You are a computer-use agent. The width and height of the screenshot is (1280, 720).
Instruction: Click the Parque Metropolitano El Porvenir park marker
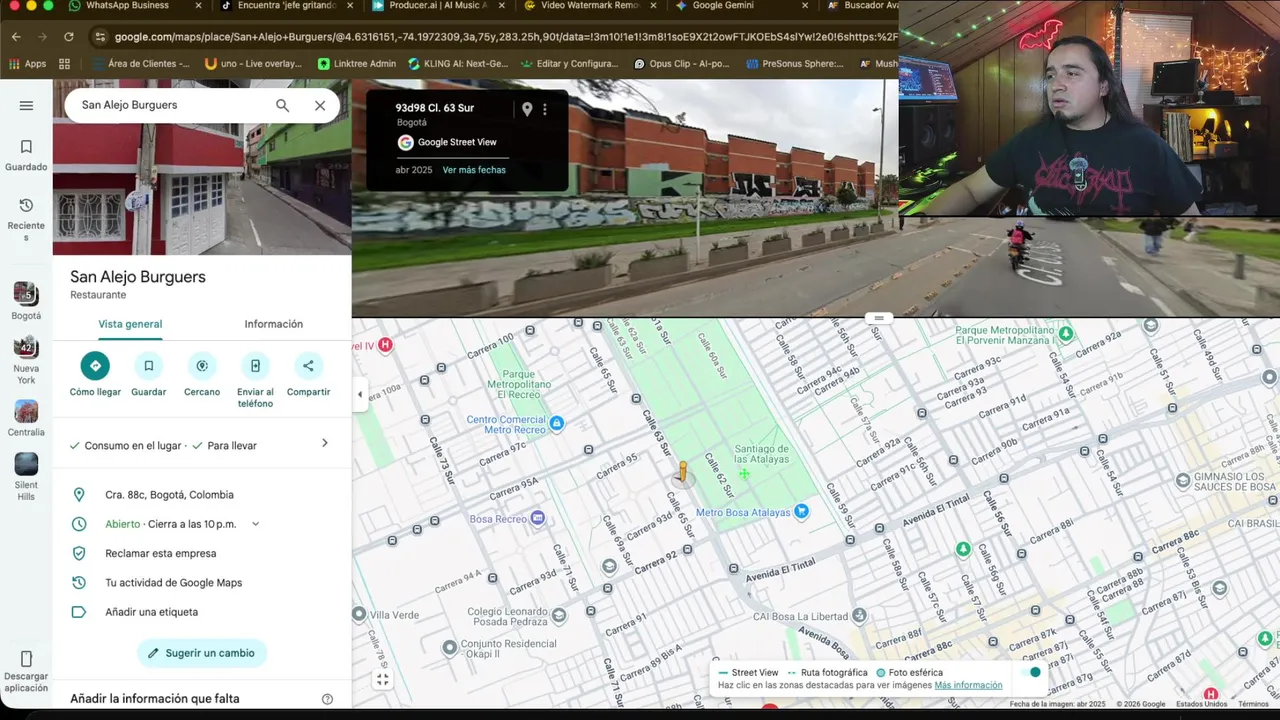point(1066,333)
